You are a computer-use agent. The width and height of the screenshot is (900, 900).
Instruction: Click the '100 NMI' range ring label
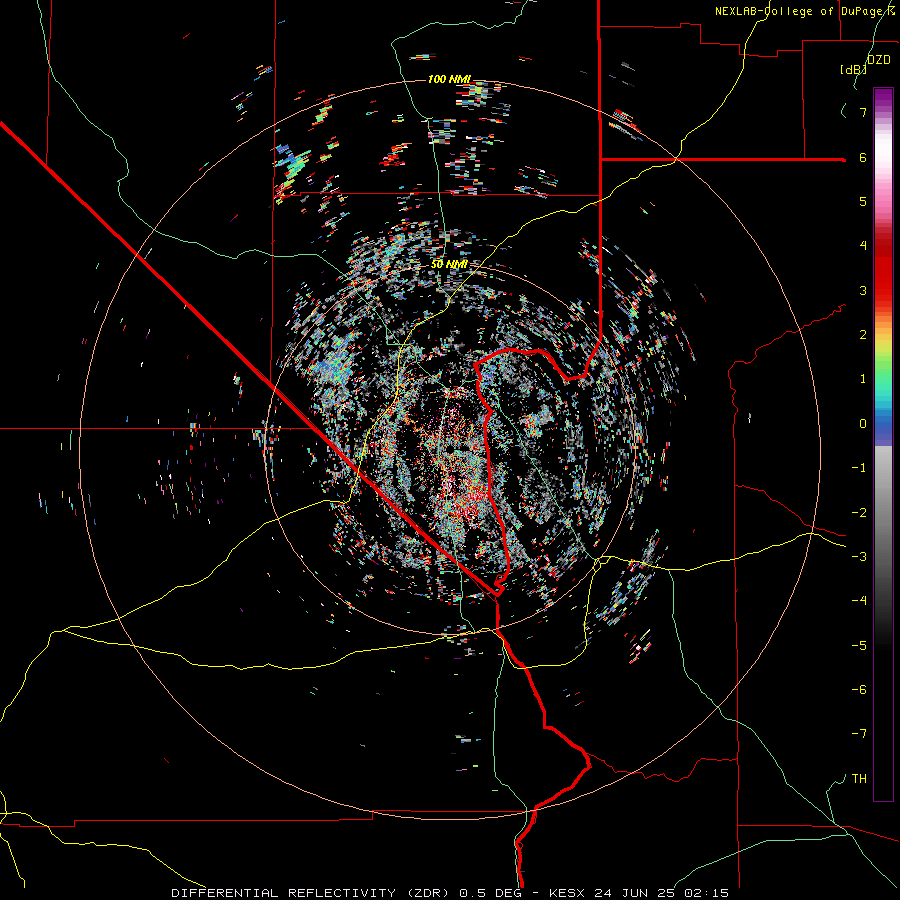tap(449, 79)
